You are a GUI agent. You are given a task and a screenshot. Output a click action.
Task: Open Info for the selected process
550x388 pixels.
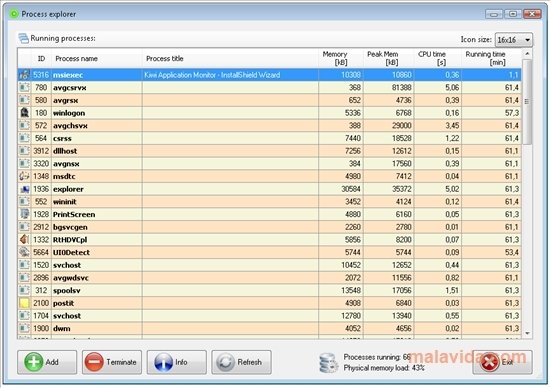177,362
